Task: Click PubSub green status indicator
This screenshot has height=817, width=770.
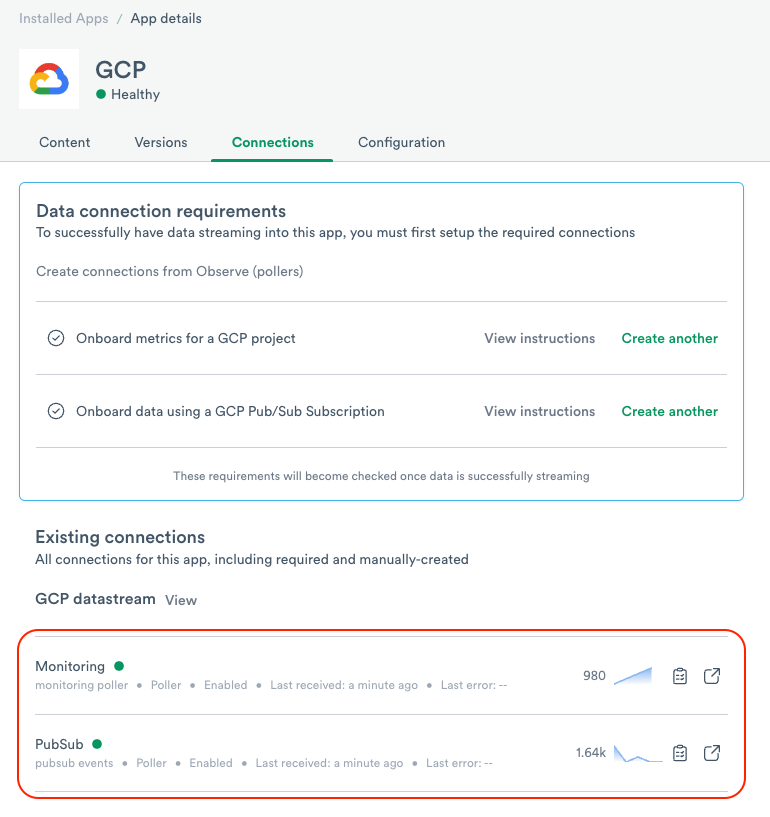Action: [97, 744]
